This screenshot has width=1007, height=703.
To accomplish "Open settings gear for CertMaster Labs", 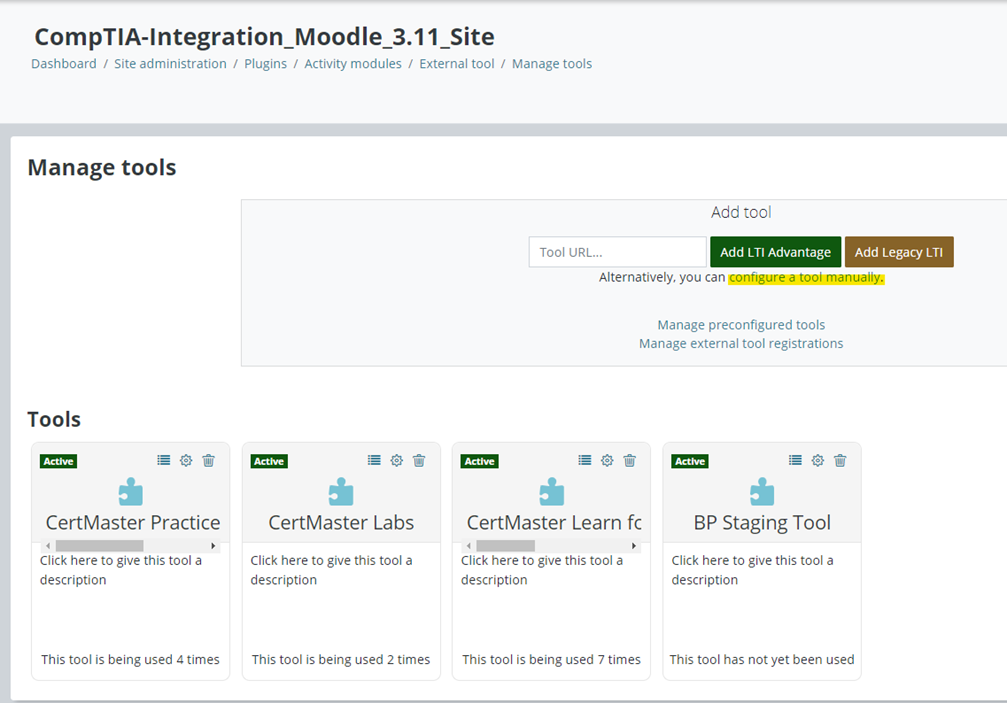I will pyautogui.click(x=397, y=460).
